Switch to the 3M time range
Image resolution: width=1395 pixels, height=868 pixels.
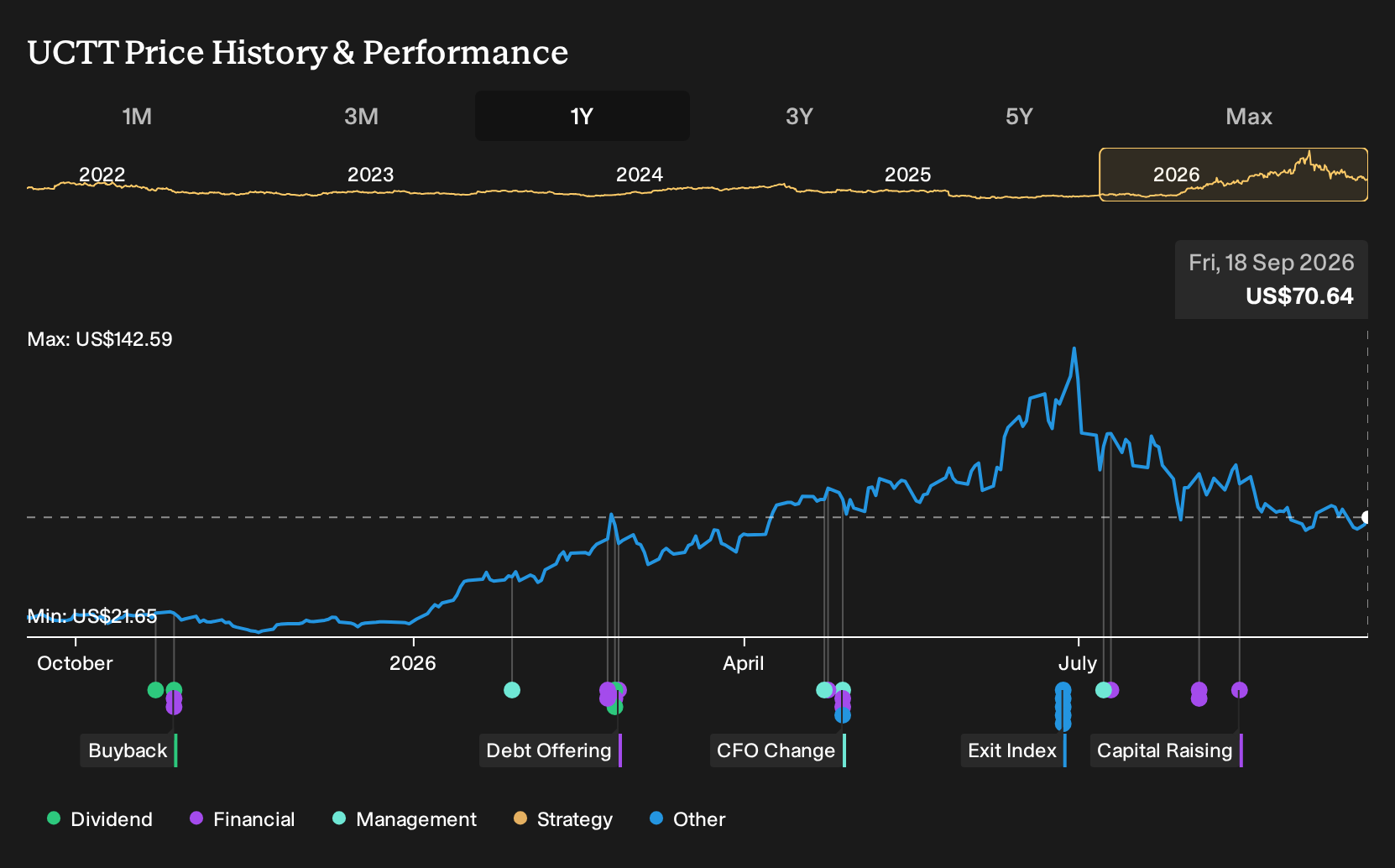coord(361,116)
